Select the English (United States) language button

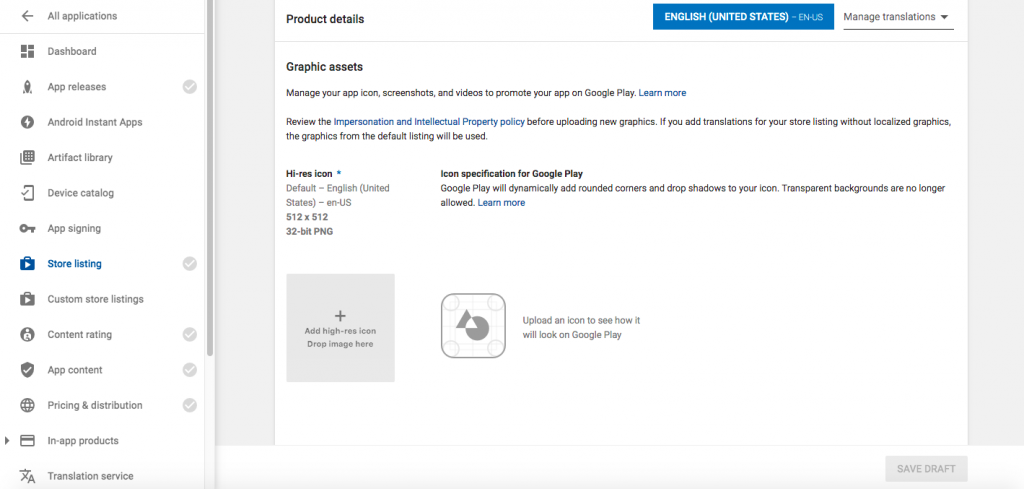pos(742,17)
